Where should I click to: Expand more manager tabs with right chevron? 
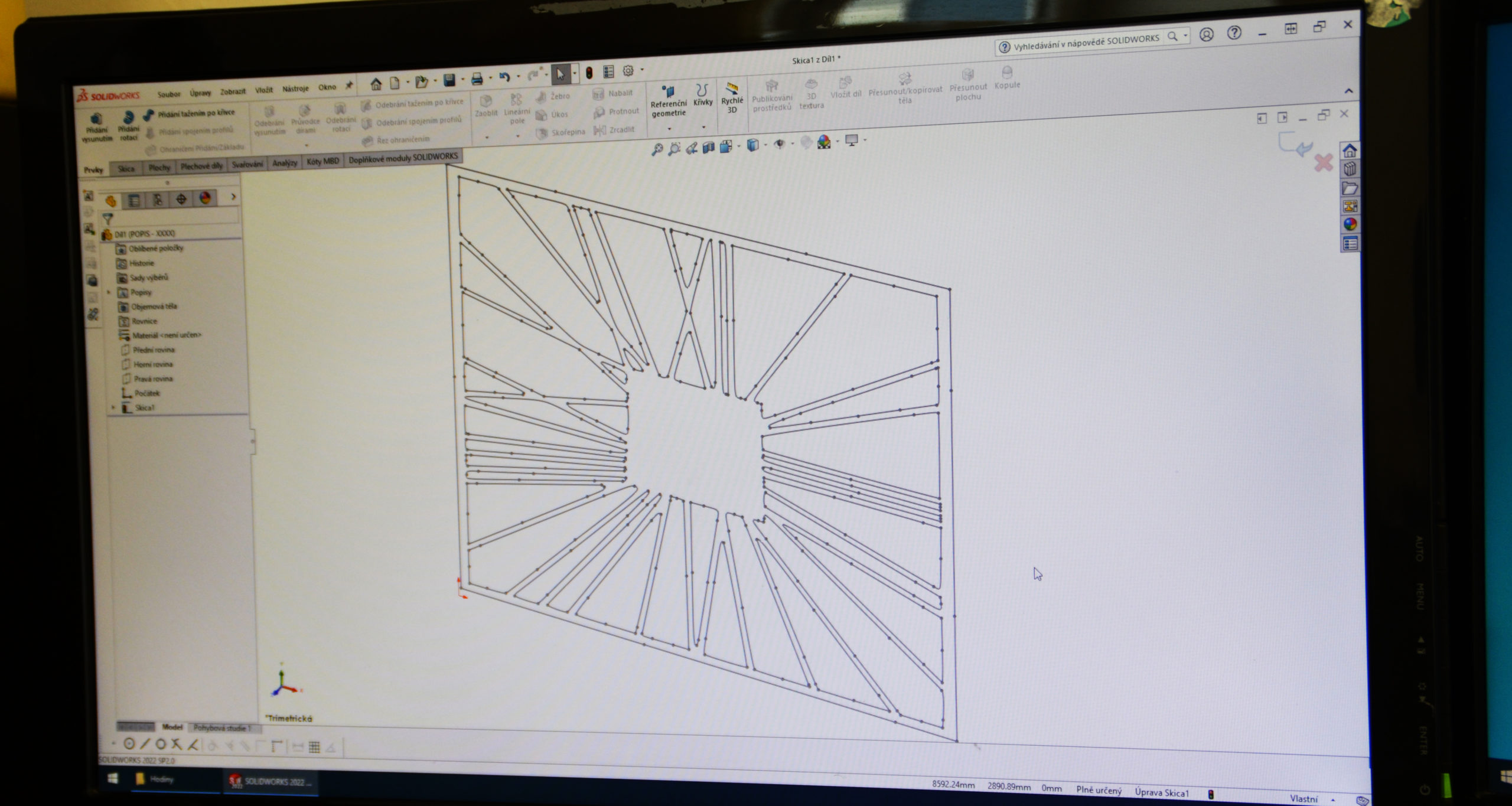click(233, 197)
